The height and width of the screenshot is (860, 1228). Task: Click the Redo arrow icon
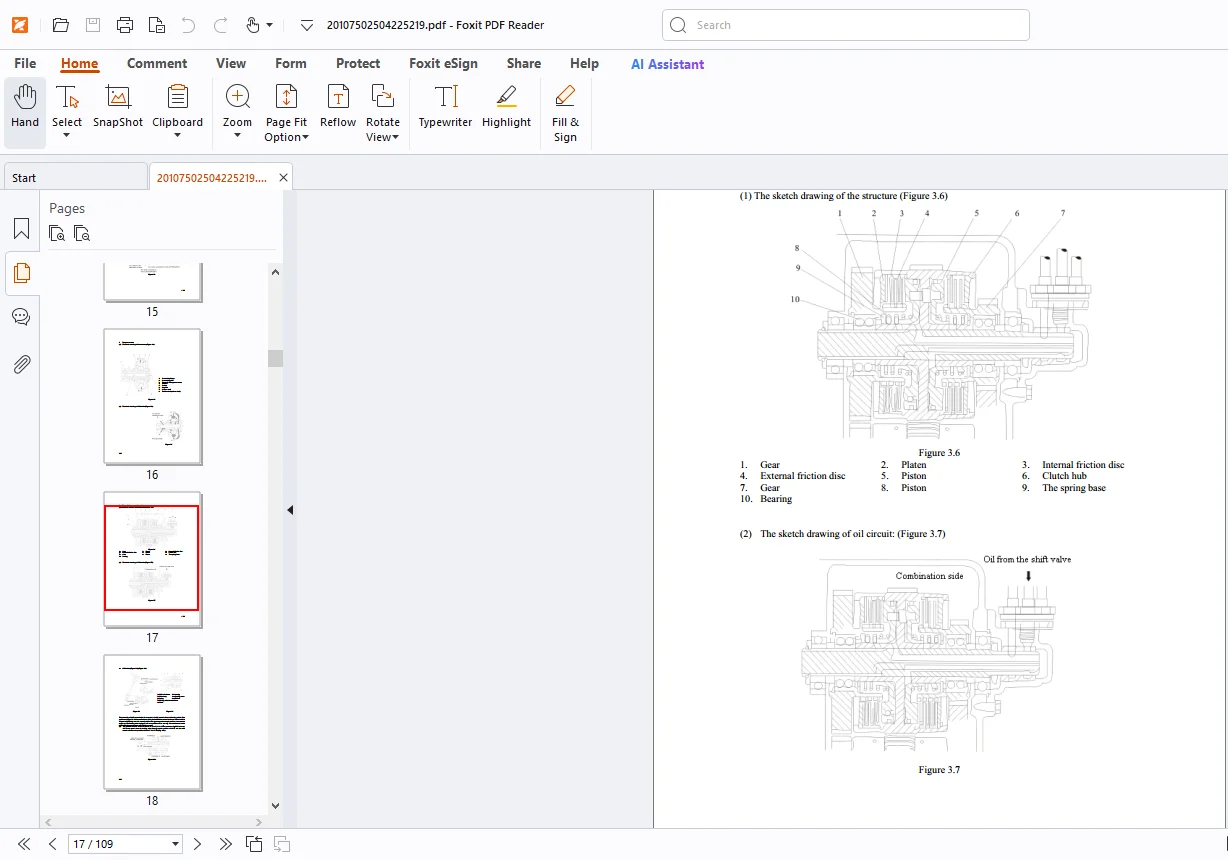point(220,25)
